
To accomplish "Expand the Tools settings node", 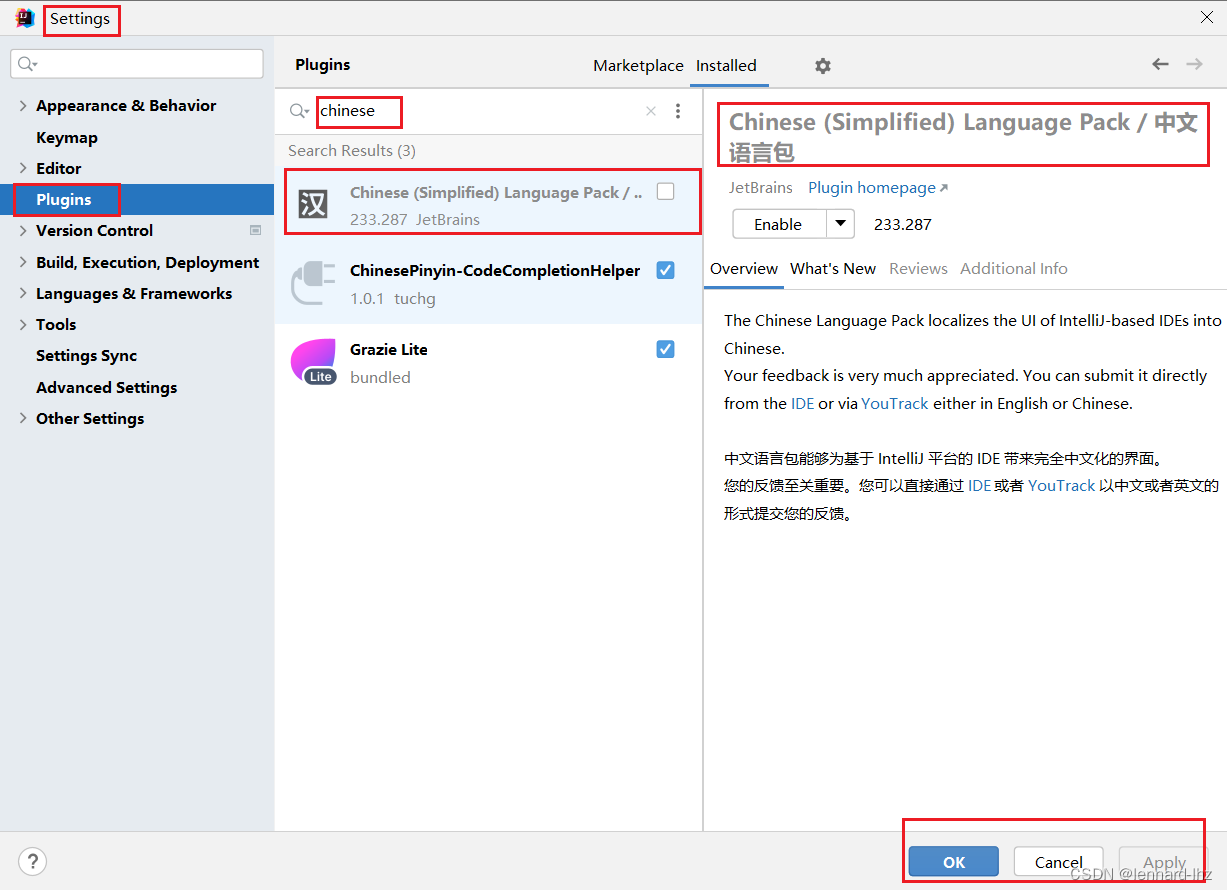I will click(23, 324).
